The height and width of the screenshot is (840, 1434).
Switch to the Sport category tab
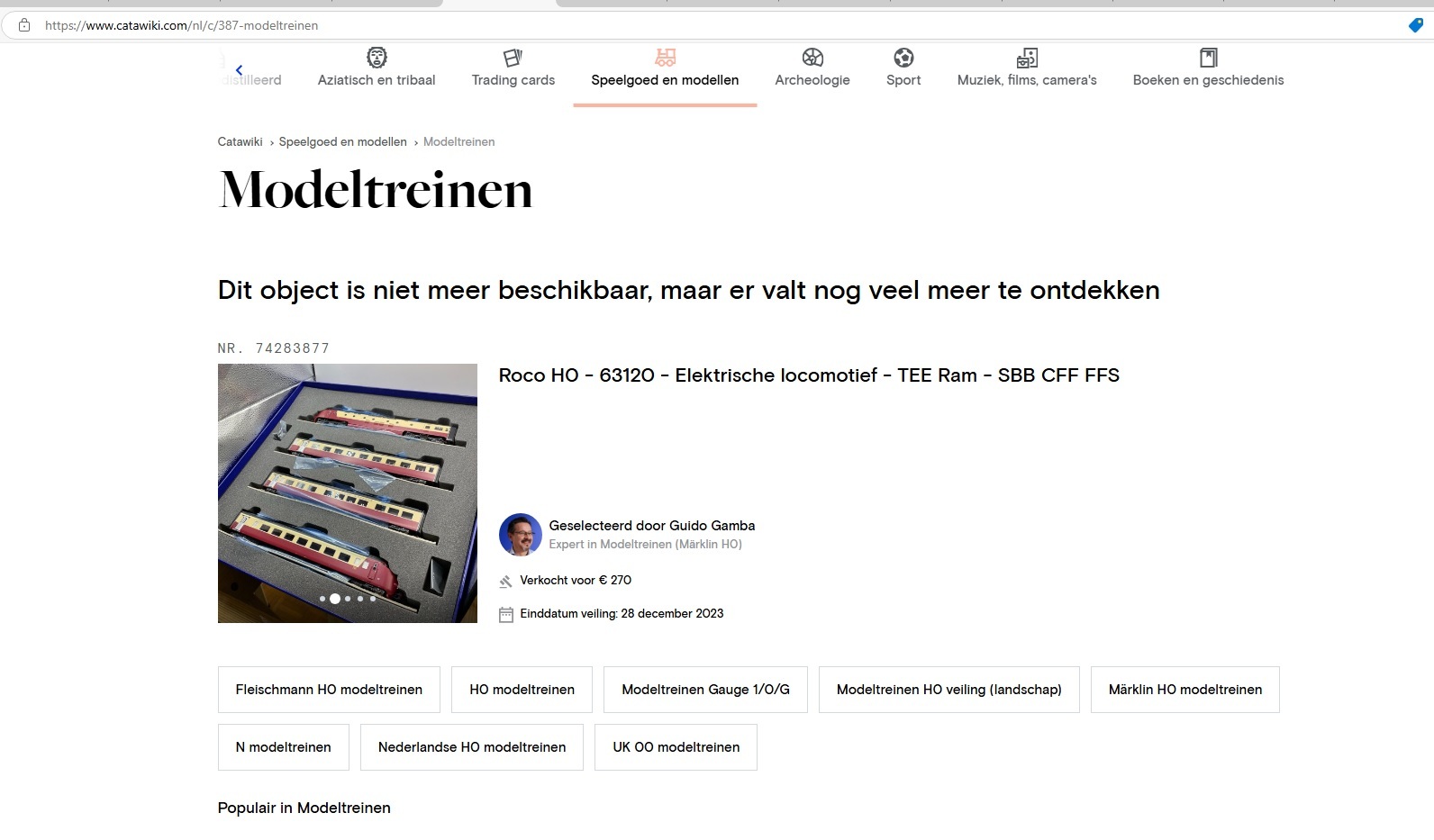point(903,72)
